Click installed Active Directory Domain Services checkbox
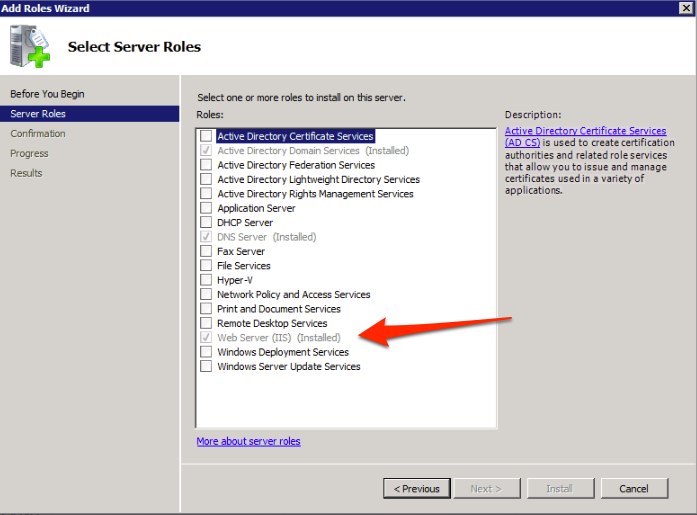697x515 pixels. 206,151
